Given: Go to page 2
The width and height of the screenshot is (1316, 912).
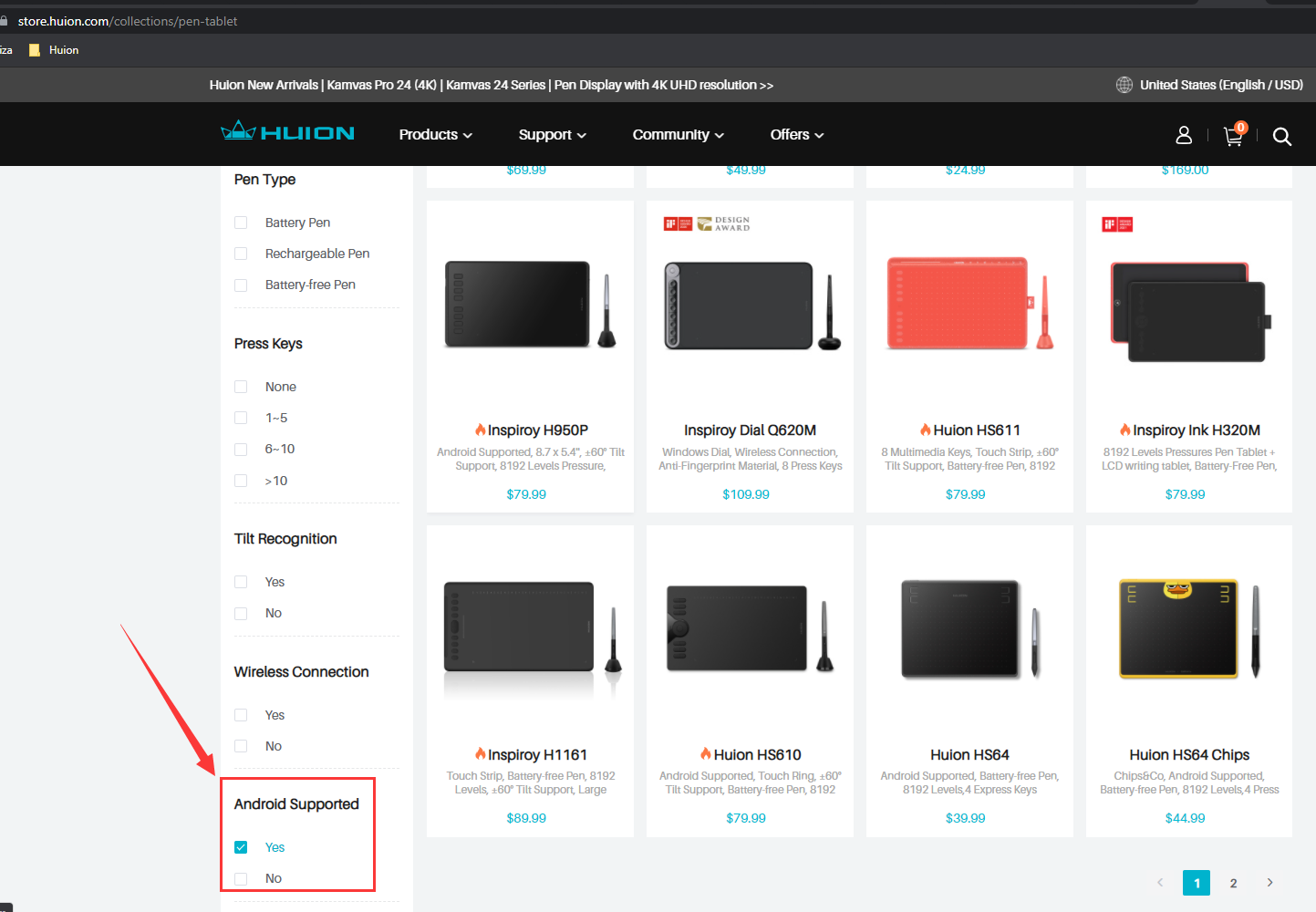Looking at the screenshot, I should point(1233,883).
